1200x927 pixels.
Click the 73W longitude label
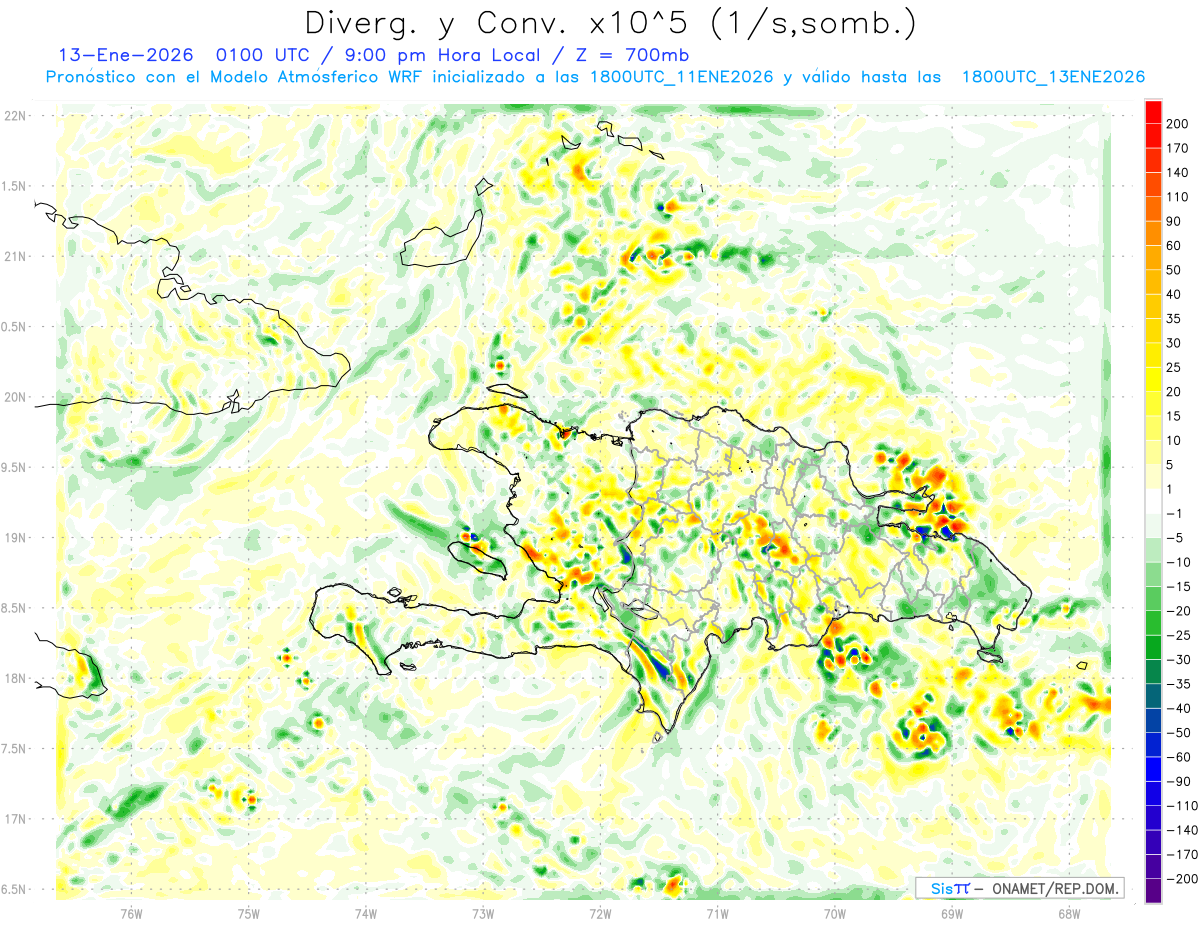[482, 913]
